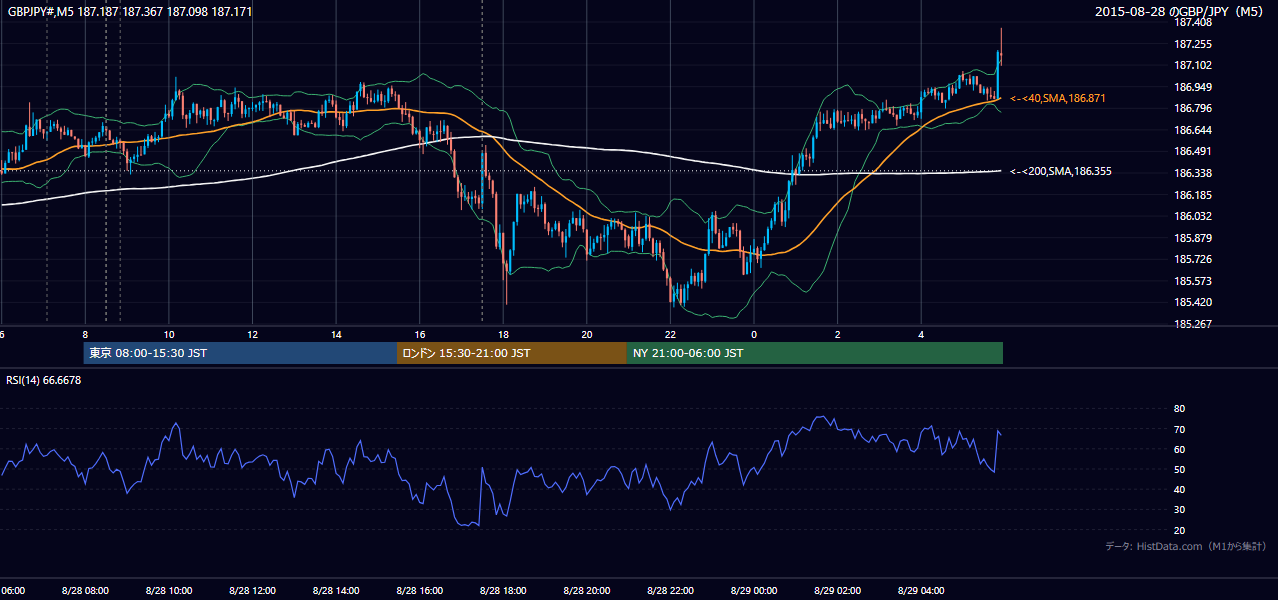Click price axis value 186.644
This screenshot has height=600, width=1278.
coord(1192,130)
